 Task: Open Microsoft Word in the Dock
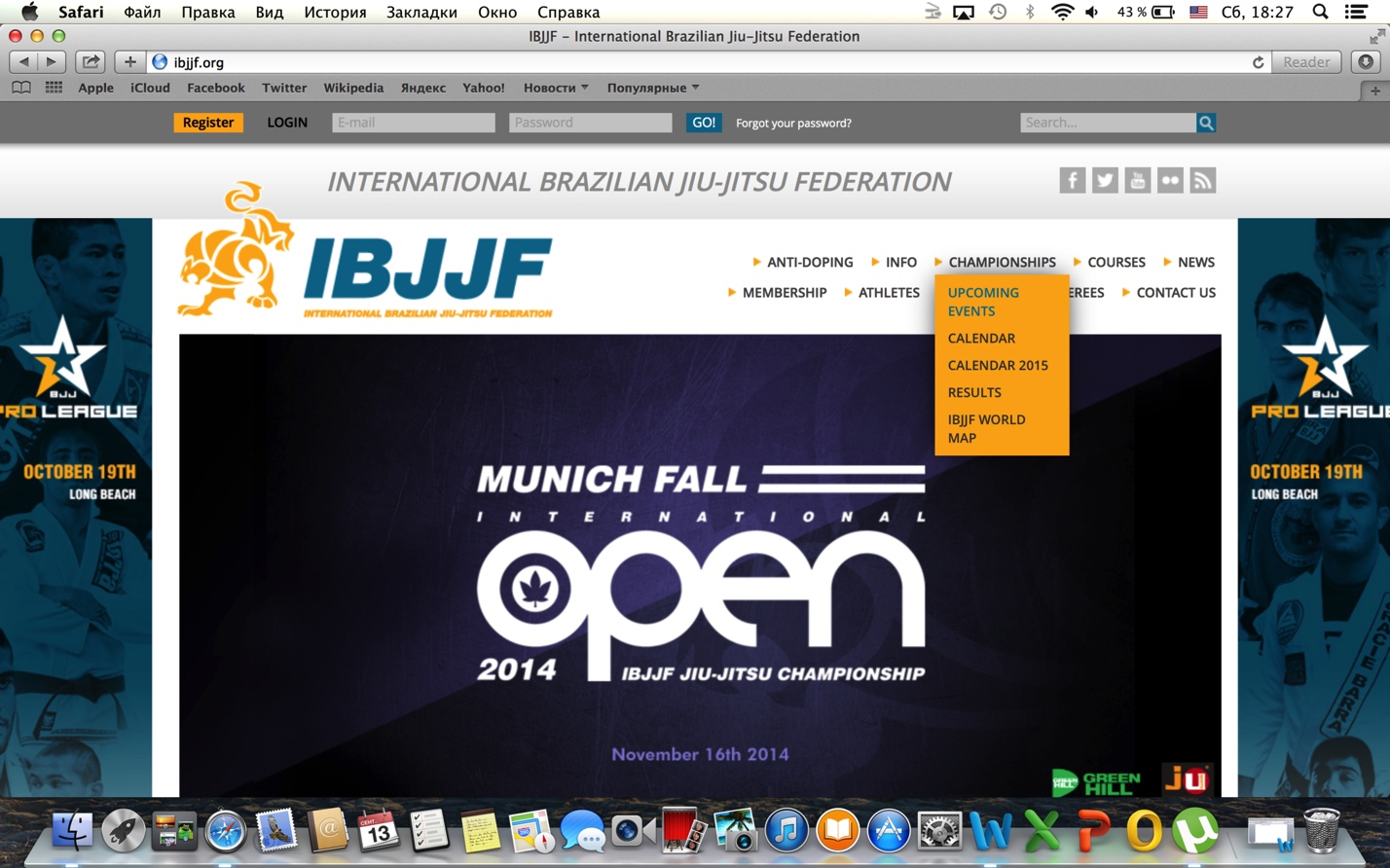[990, 832]
